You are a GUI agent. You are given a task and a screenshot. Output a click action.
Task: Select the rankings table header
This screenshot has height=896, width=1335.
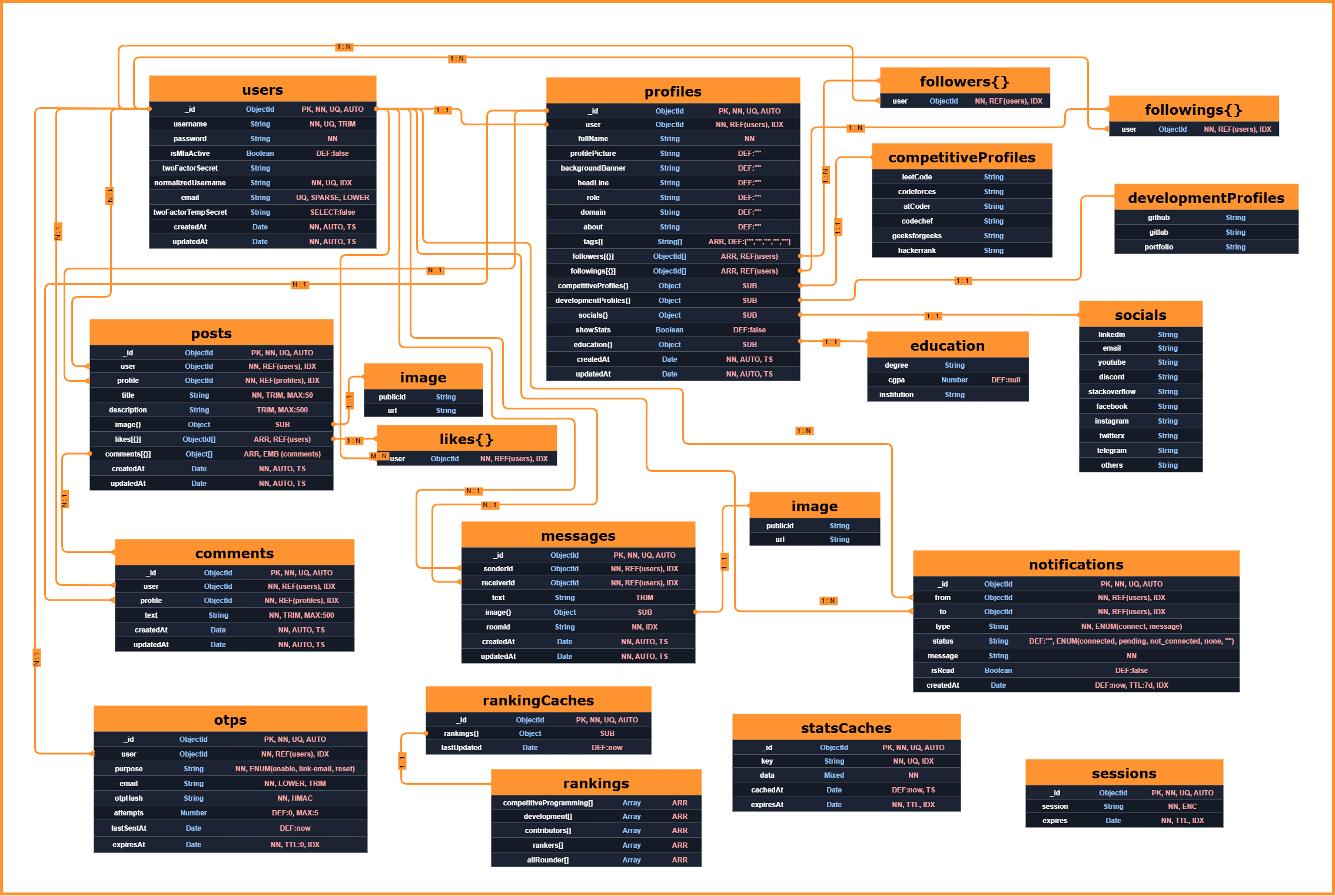596,782
